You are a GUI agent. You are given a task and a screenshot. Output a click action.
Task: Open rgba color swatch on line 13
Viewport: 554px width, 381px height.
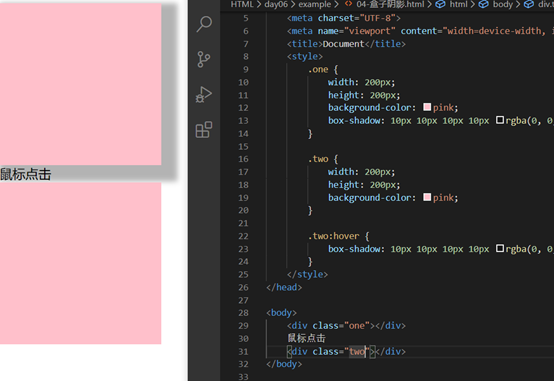click(x=500, y=120)
